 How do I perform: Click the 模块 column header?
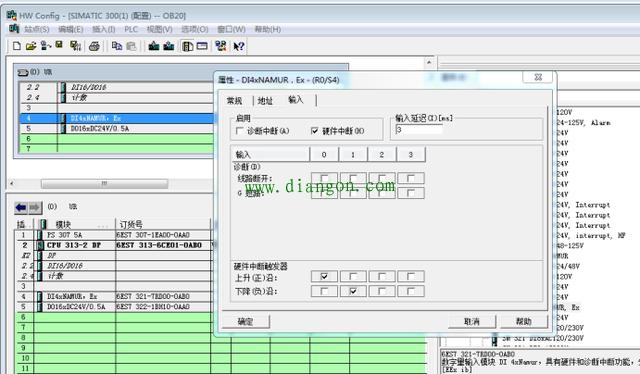click(x=76, y=224)
